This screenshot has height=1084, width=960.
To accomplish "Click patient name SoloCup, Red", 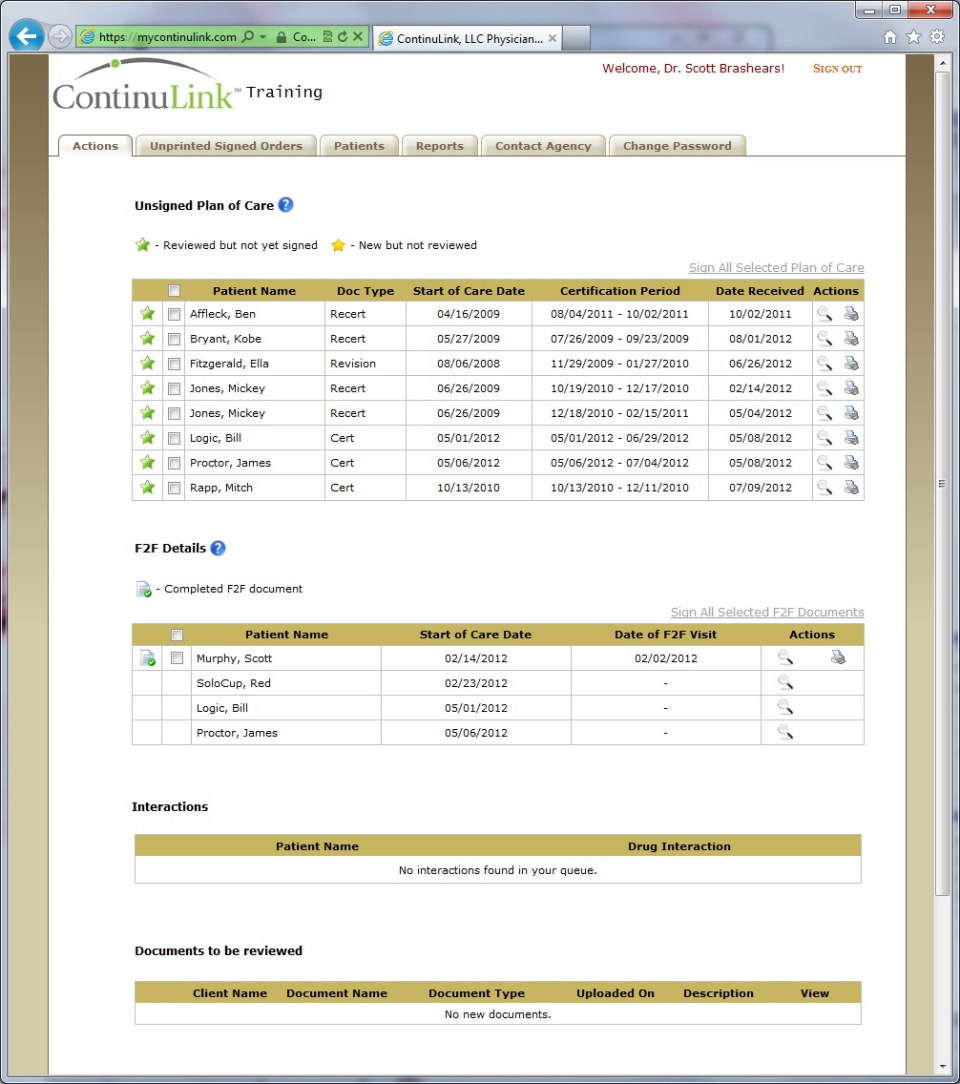I will click(x=234, y=683).
